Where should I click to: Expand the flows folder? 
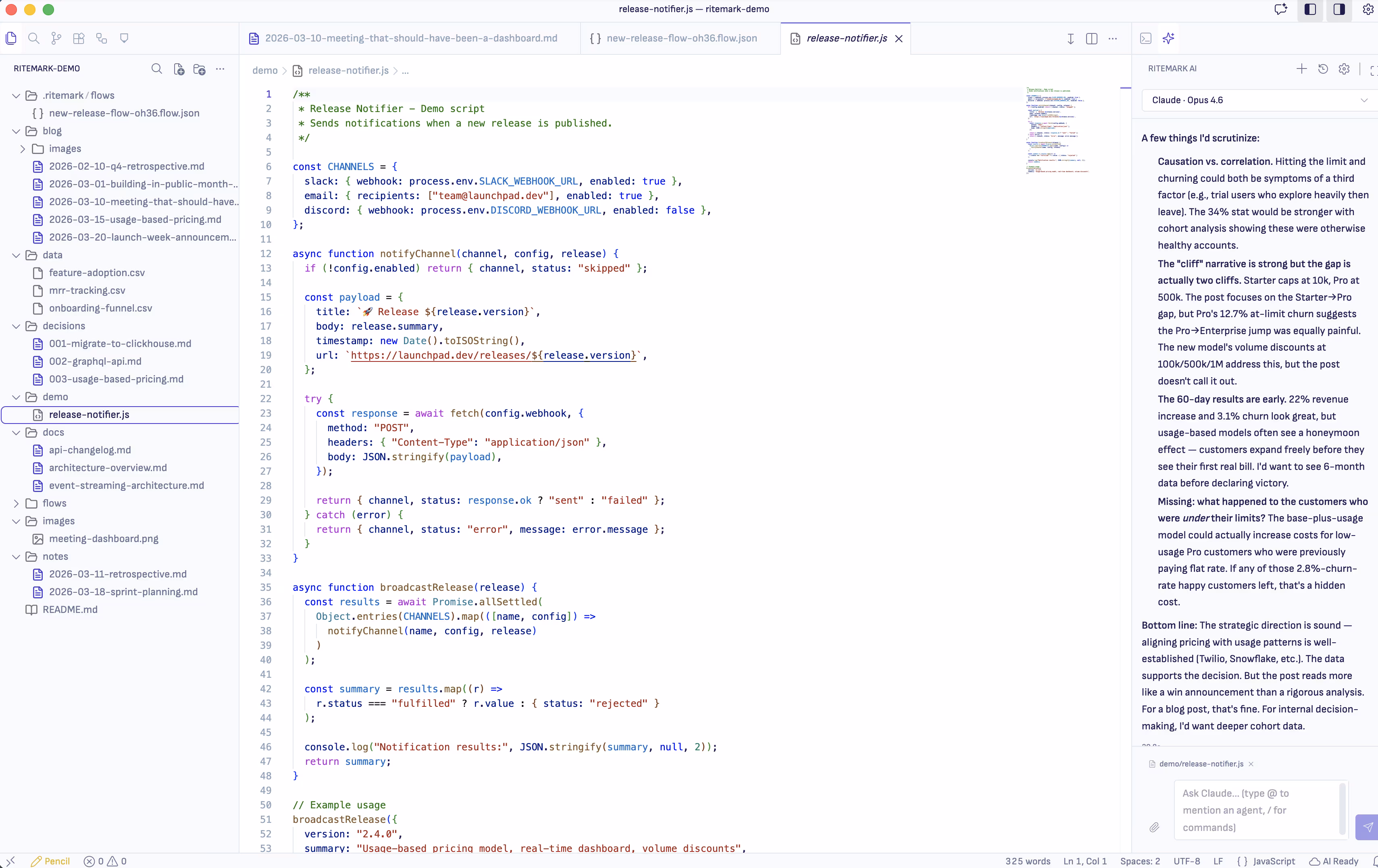click(x=54, y=503)
